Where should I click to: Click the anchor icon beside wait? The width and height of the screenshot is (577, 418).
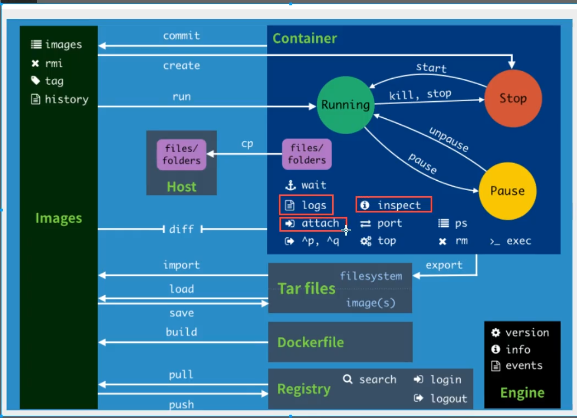291,185
